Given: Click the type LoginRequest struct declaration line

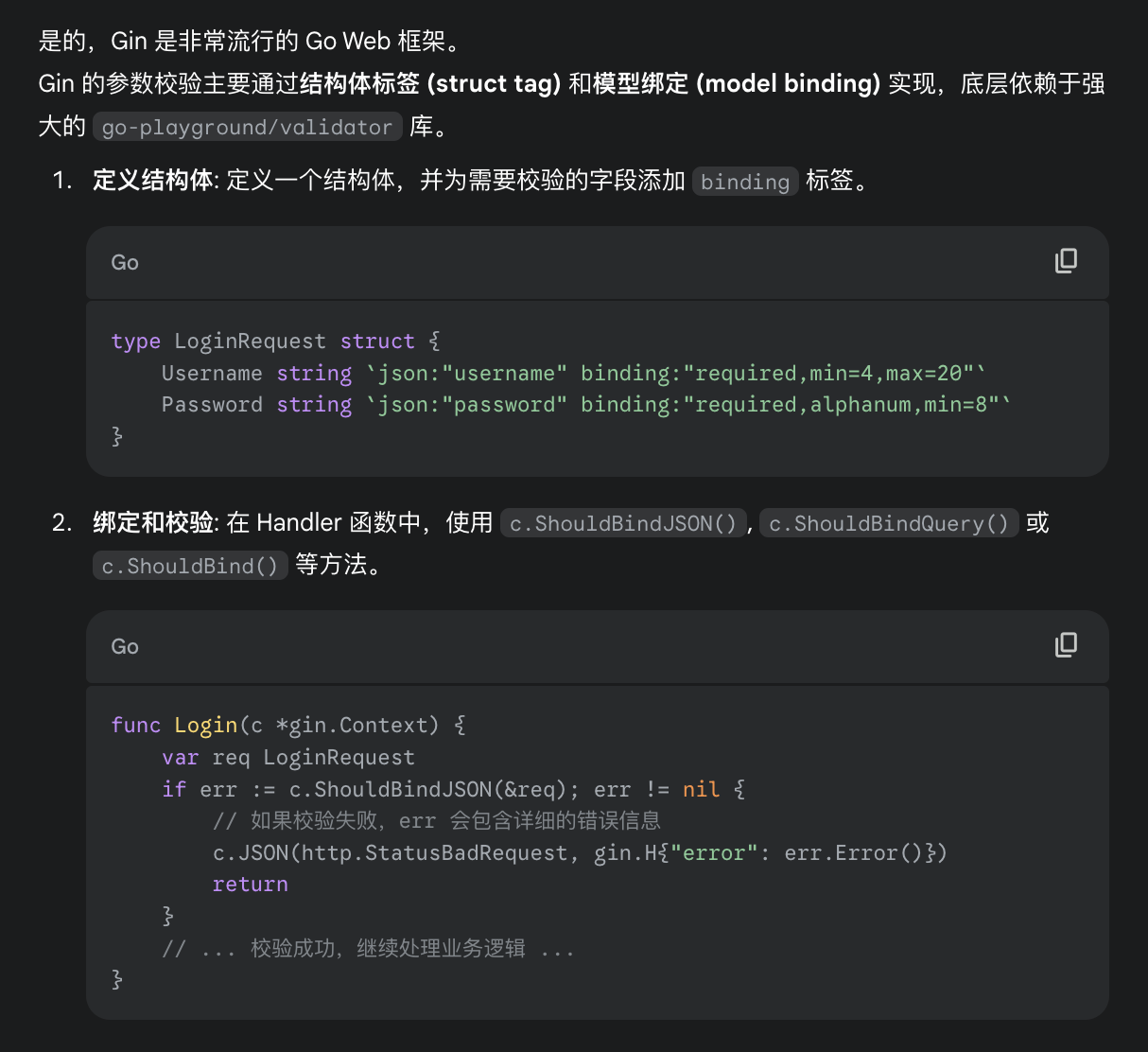Looking at the screenshot, I should point(275,342).
